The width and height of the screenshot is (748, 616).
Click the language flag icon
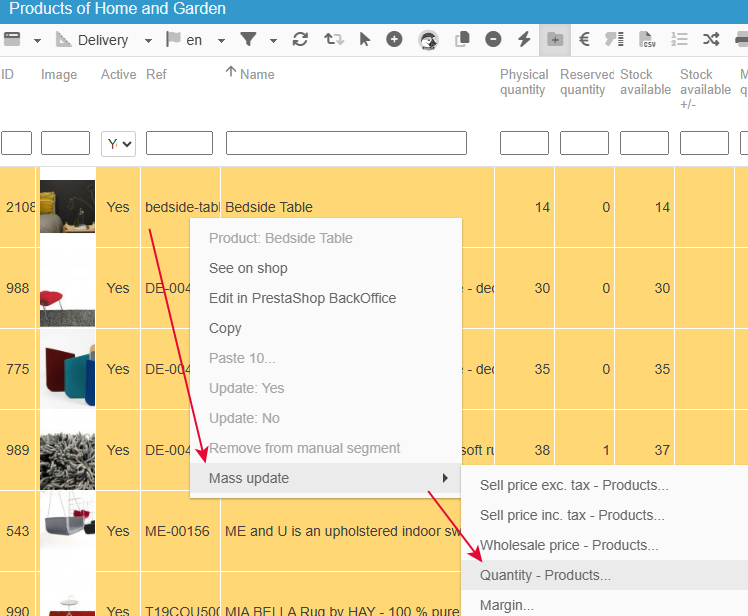[173, 39]
